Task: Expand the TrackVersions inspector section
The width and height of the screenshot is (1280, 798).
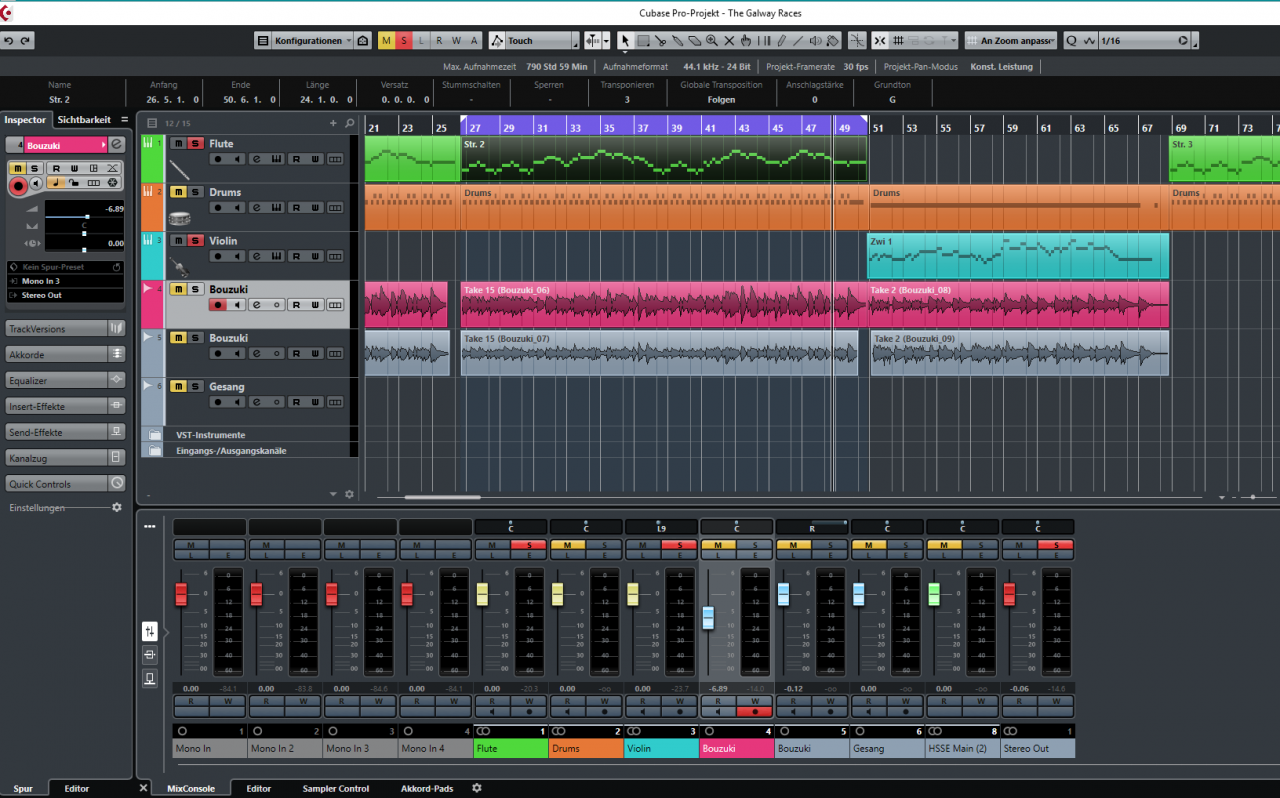Action: click(65, 329)
